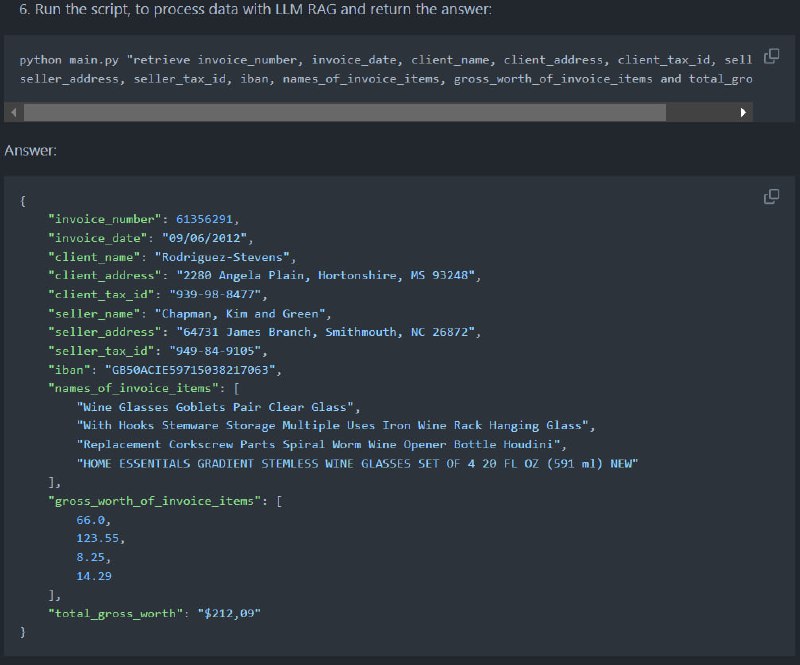The width and height of the screenshot is (800, 665).
Task: Click the right arrow of the code scrollbar
Action: 743,112
